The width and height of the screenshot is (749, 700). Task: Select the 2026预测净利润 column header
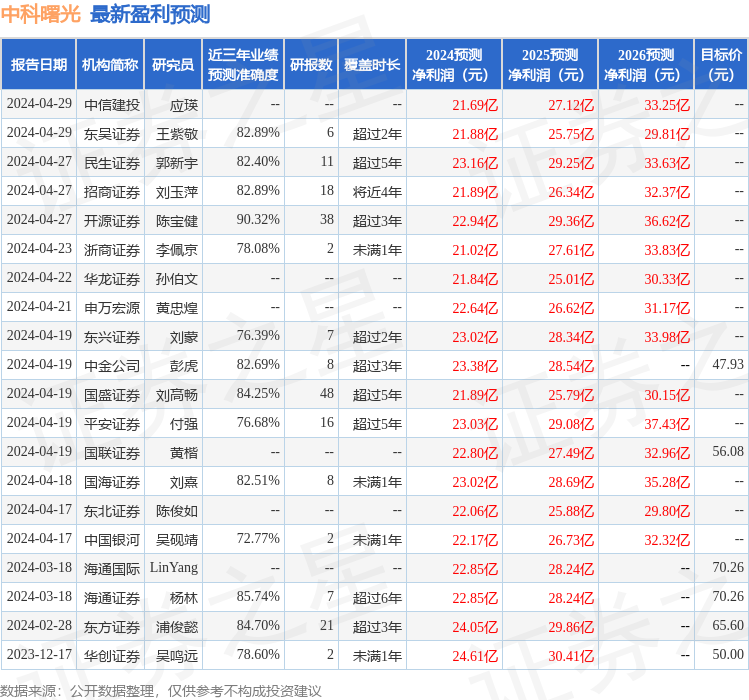[646, 65]
